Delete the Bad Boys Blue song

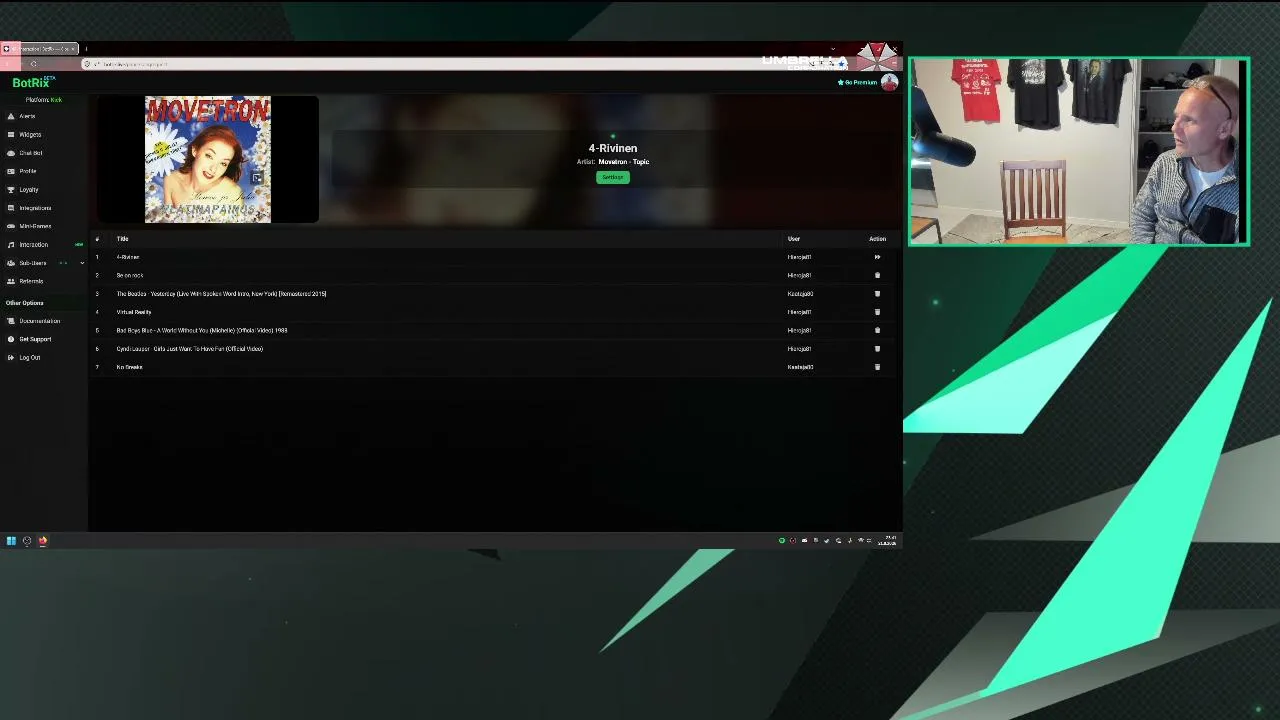click(x=877, y=330)
